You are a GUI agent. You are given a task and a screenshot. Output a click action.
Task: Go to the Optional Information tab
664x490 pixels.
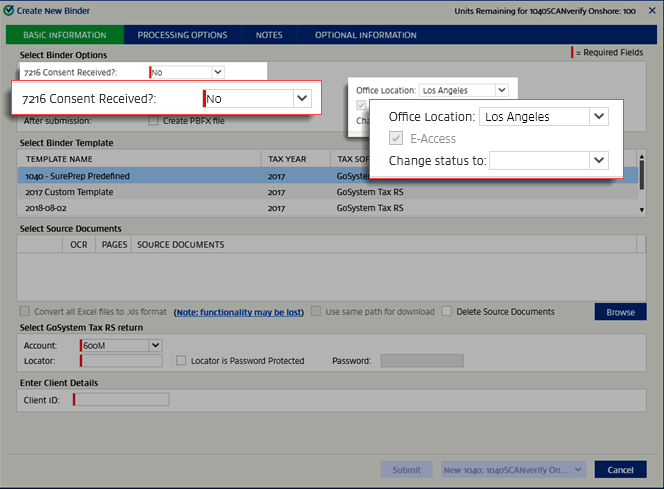[x=365, y=35]
